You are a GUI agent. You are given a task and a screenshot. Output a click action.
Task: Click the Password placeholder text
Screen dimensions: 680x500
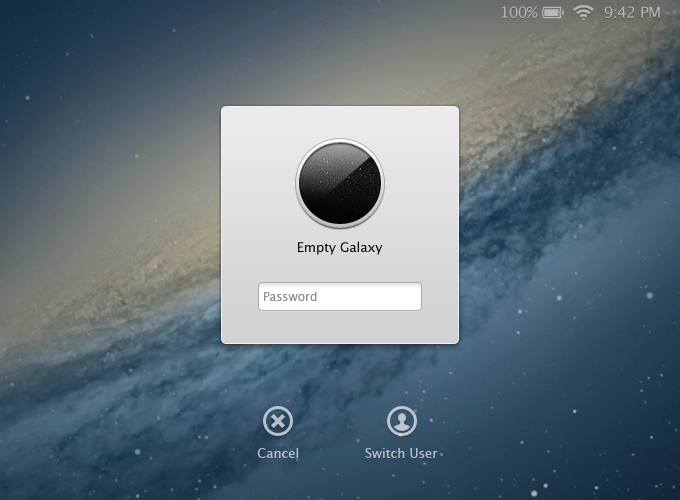click(x=290, y=297)
